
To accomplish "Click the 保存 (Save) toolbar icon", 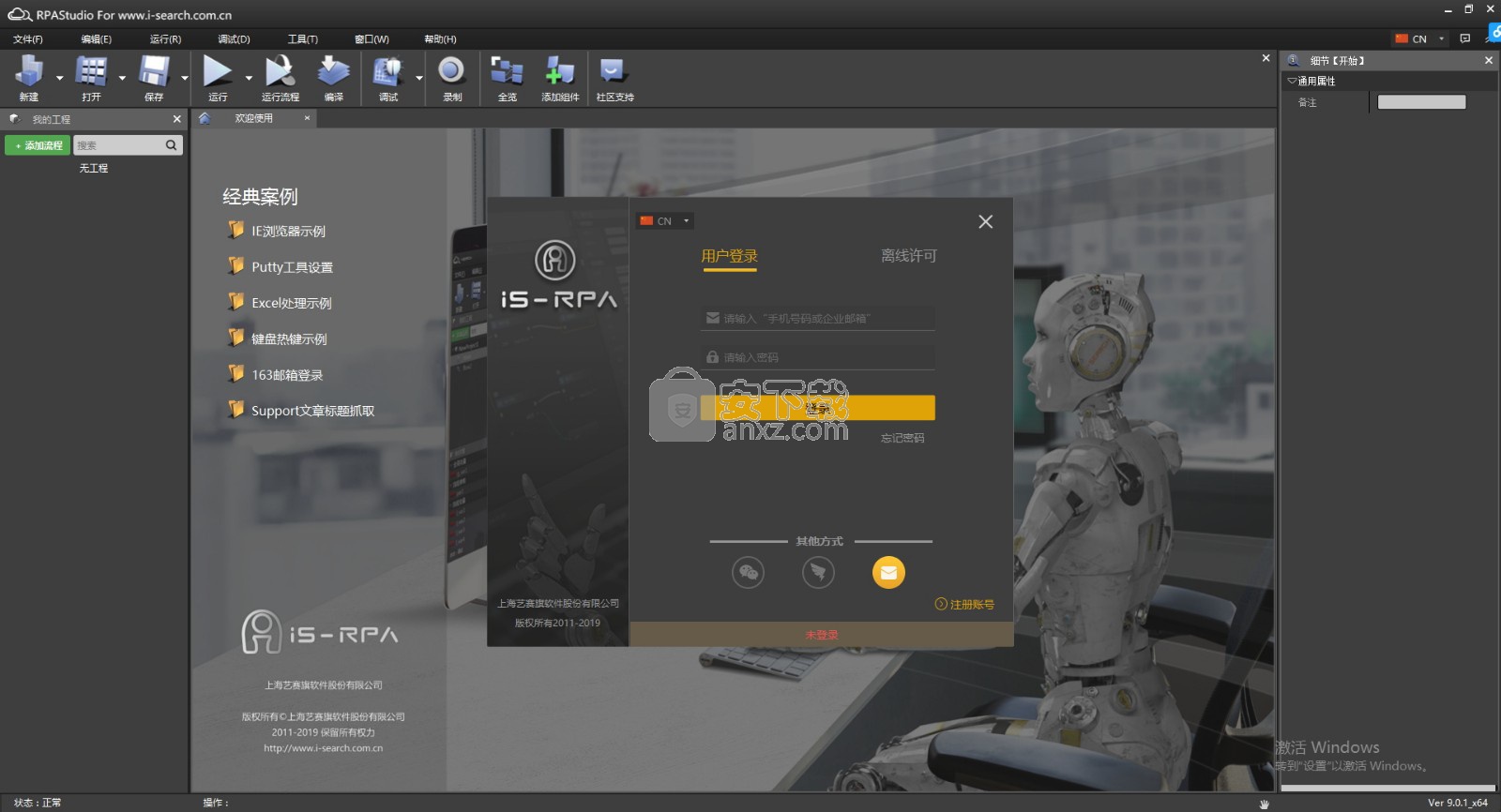I will coord(154,71).
